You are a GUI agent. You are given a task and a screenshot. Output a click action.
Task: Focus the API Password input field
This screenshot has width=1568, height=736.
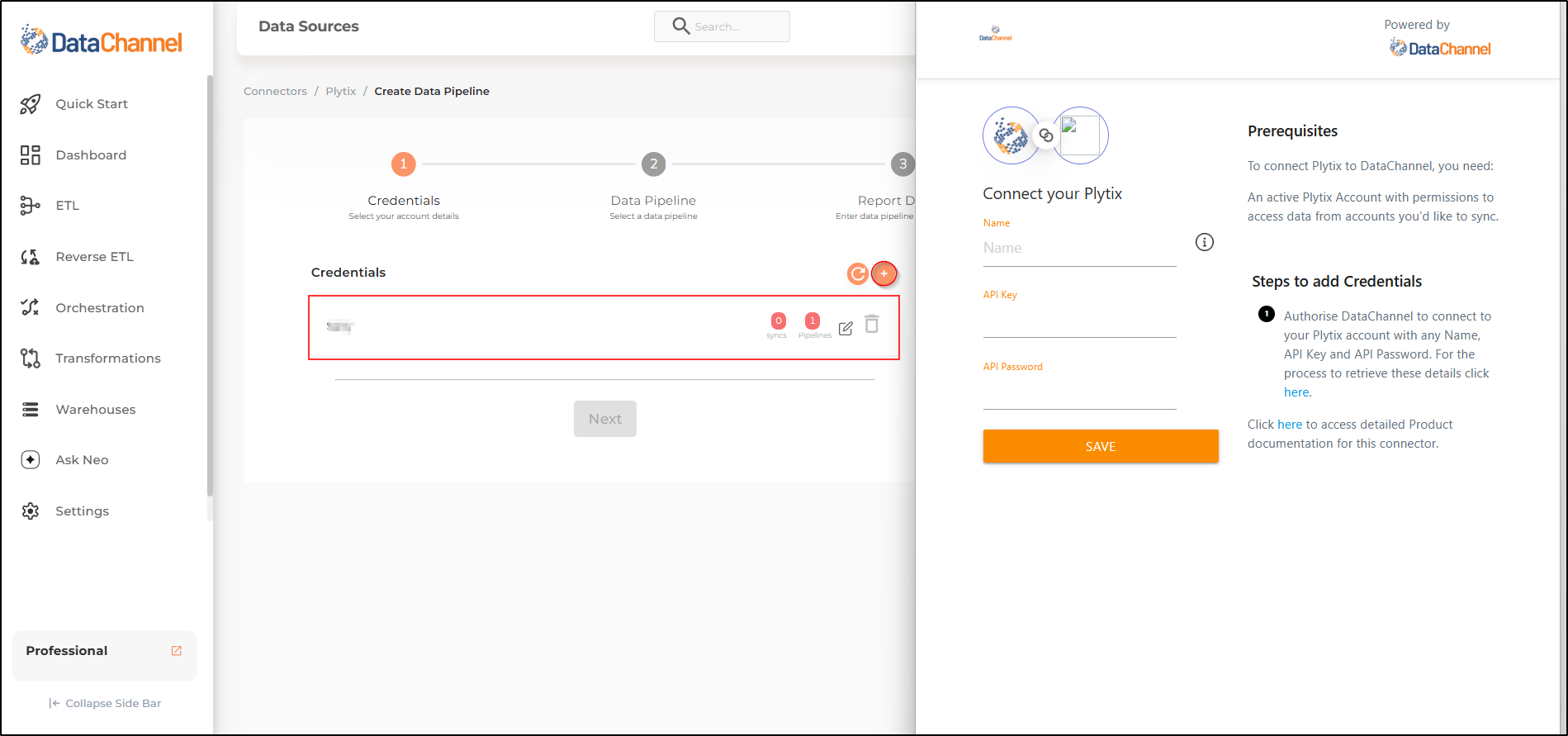pos(1079,392)
